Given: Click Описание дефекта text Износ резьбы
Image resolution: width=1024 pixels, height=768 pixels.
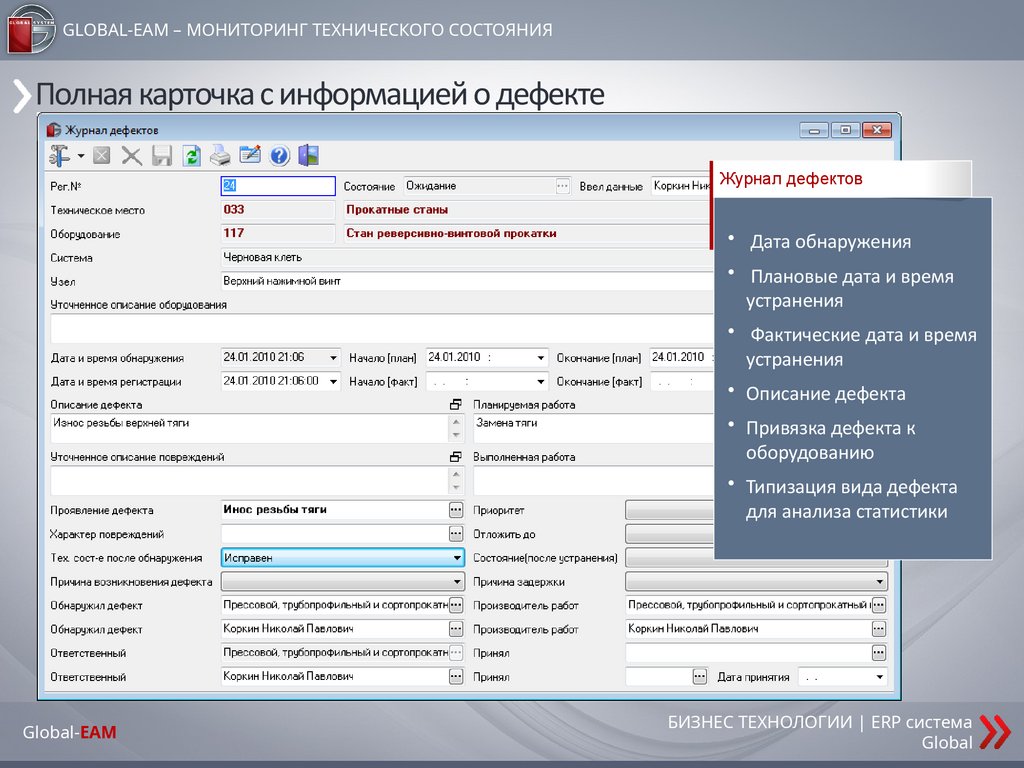Looking at the screenshot, I should [249, 428].
